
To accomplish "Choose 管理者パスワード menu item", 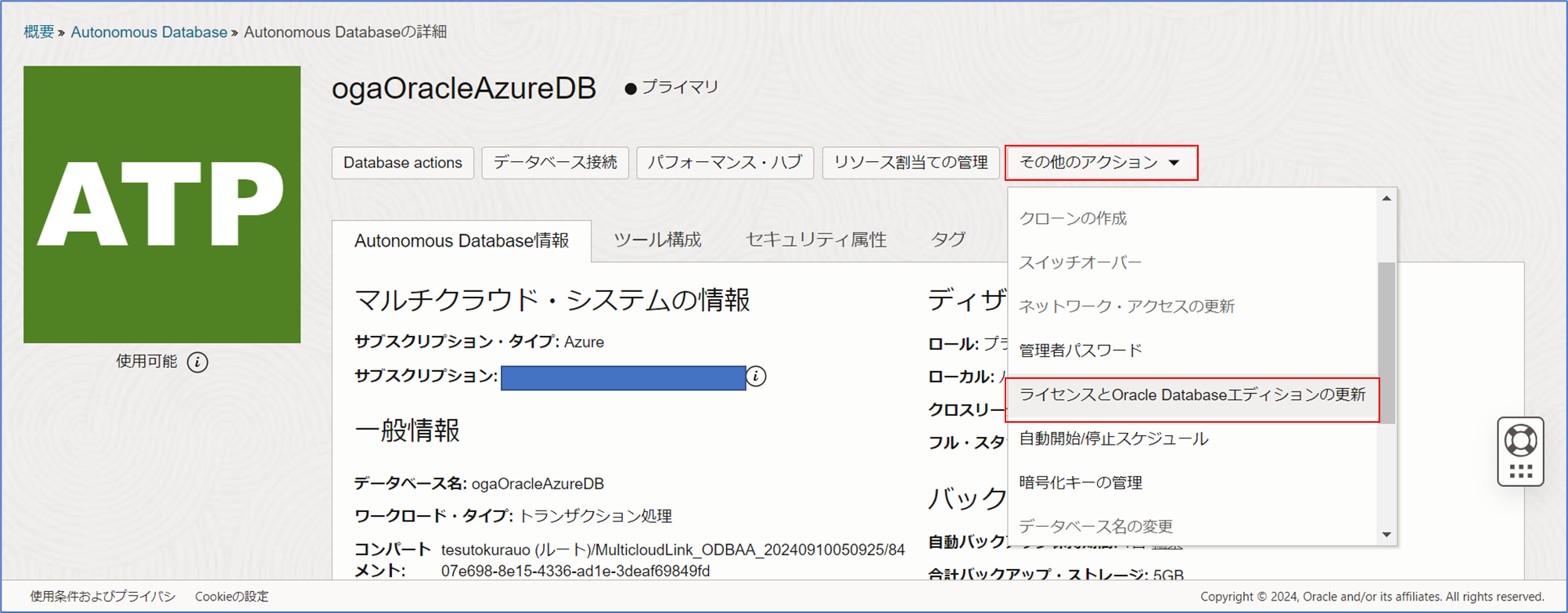I will [x=1192, y=350].
